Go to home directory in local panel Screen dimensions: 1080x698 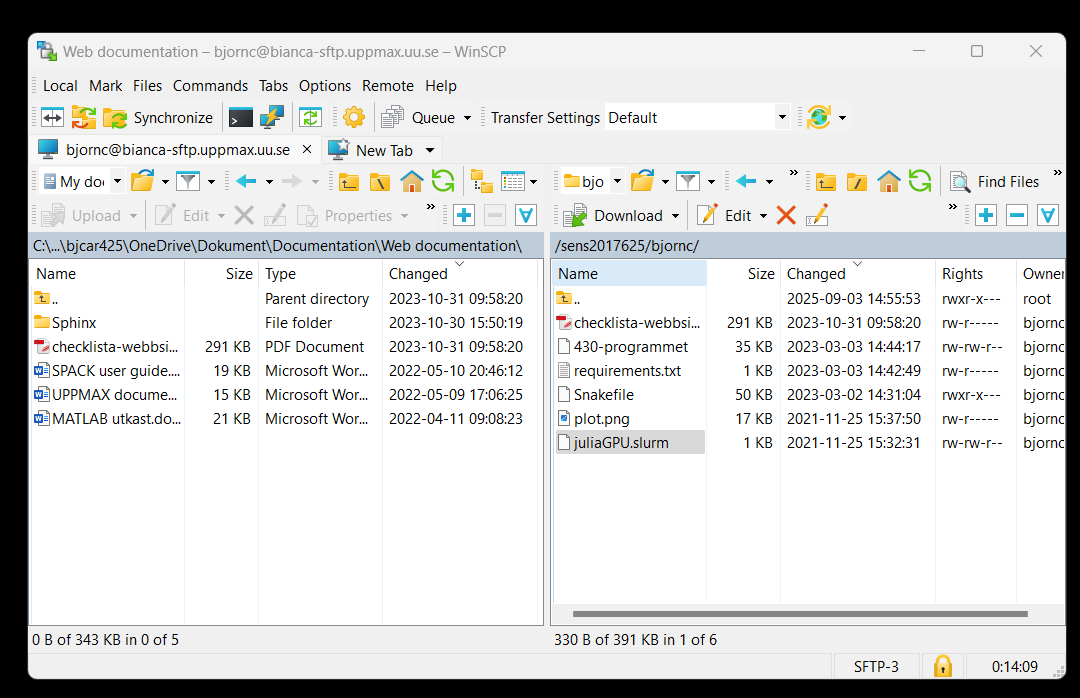pyautogui.click(x=410, y=181)
